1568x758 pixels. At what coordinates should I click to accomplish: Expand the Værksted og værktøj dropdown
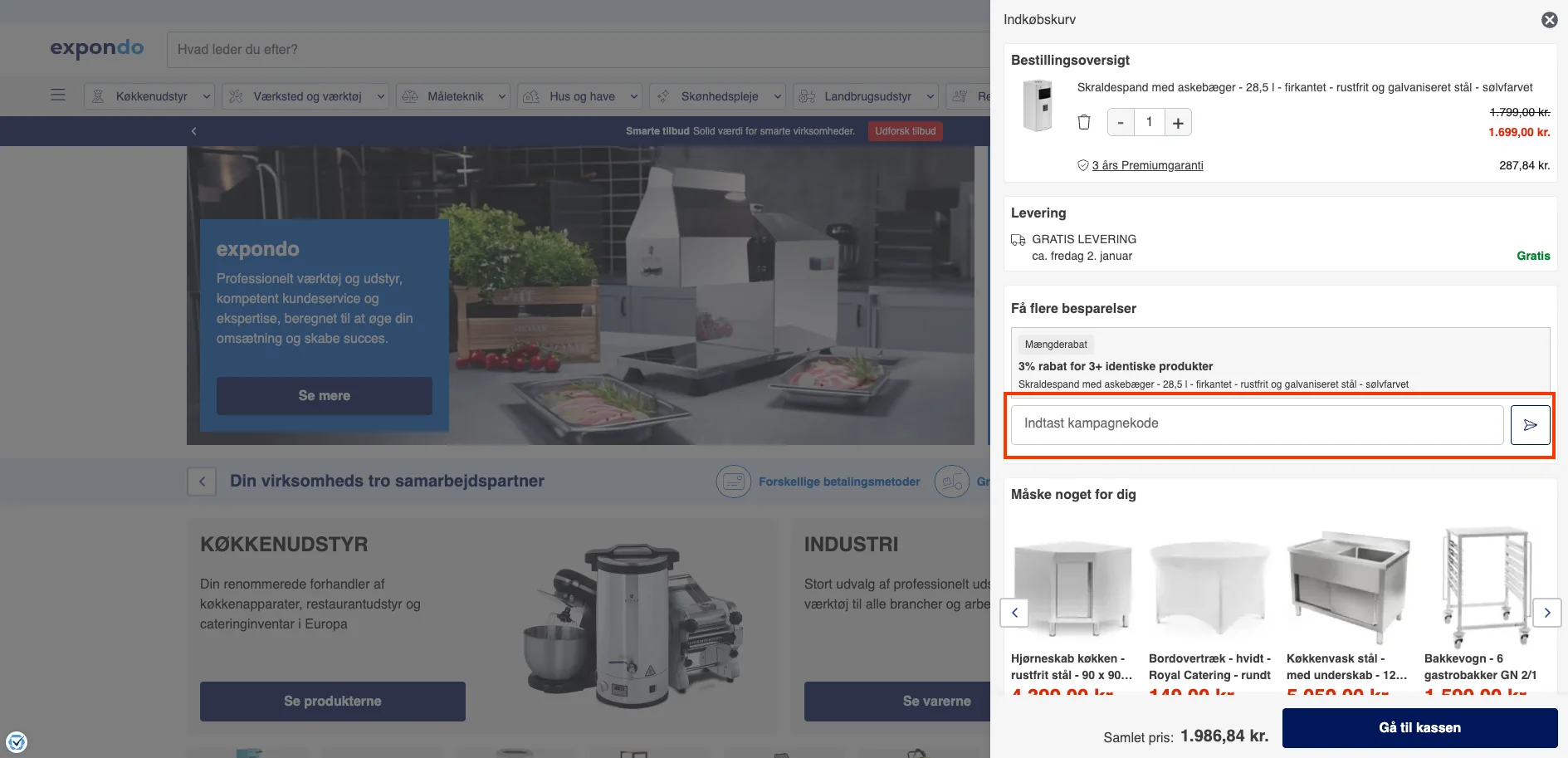[x=306, y=96]
